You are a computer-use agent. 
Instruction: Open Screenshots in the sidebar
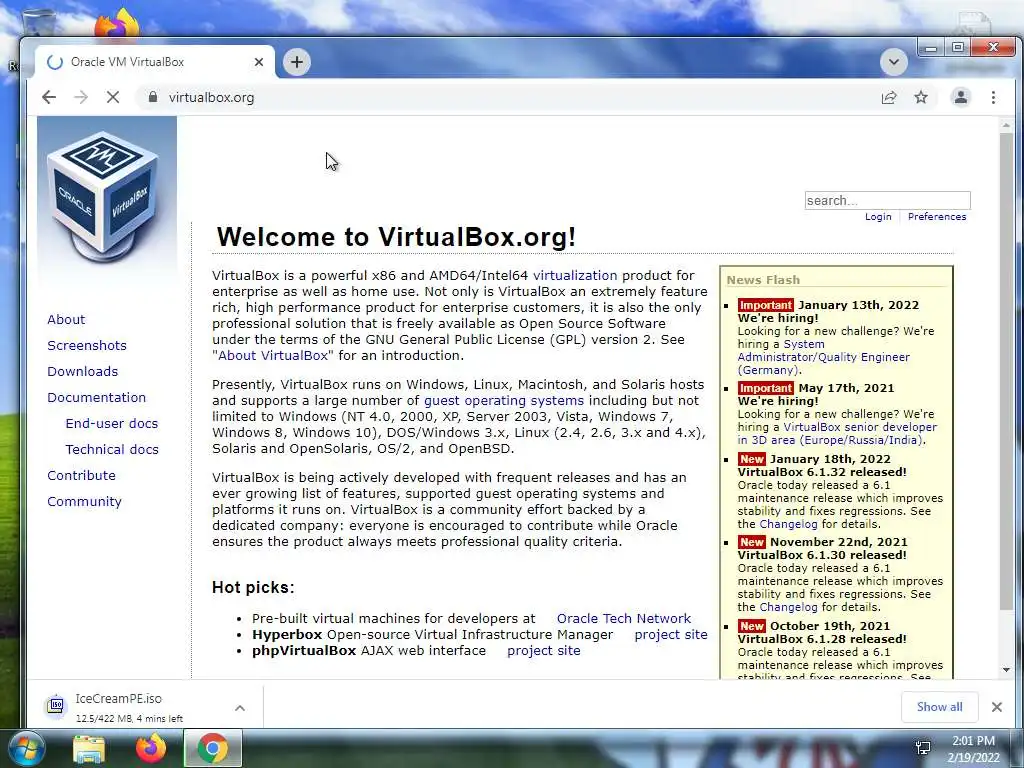tap(87, 345)
